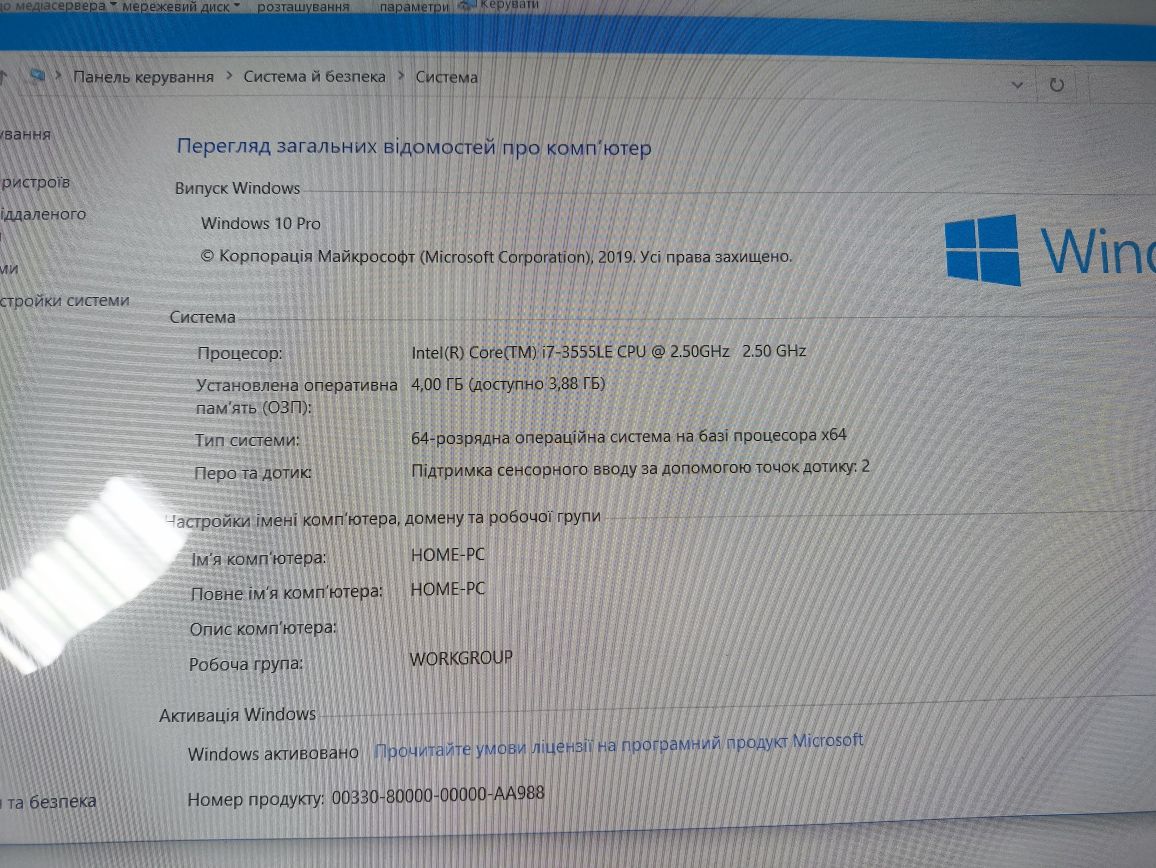Click the 'Випуск Windows' section heading
Image resolution: width=1156 pixels, height=868 pixels.
coord(237,188)
